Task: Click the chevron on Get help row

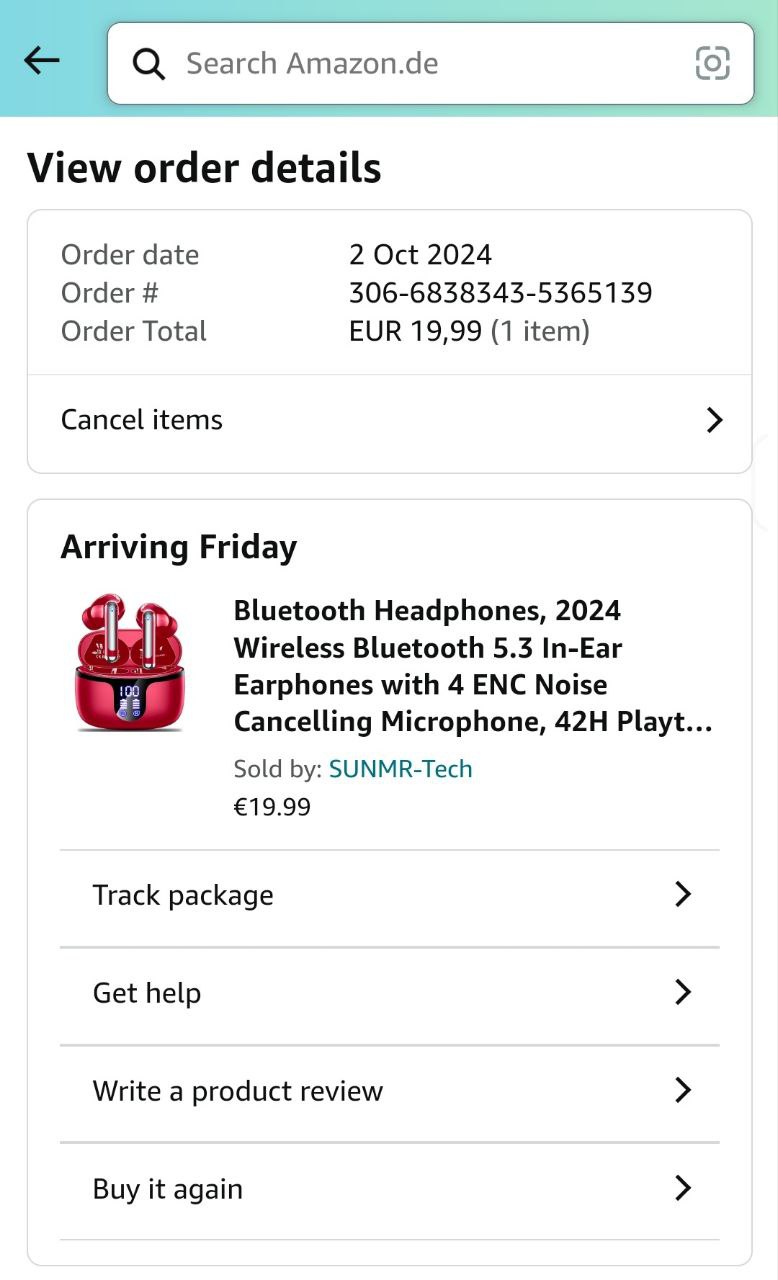Action: click(683, 992)
